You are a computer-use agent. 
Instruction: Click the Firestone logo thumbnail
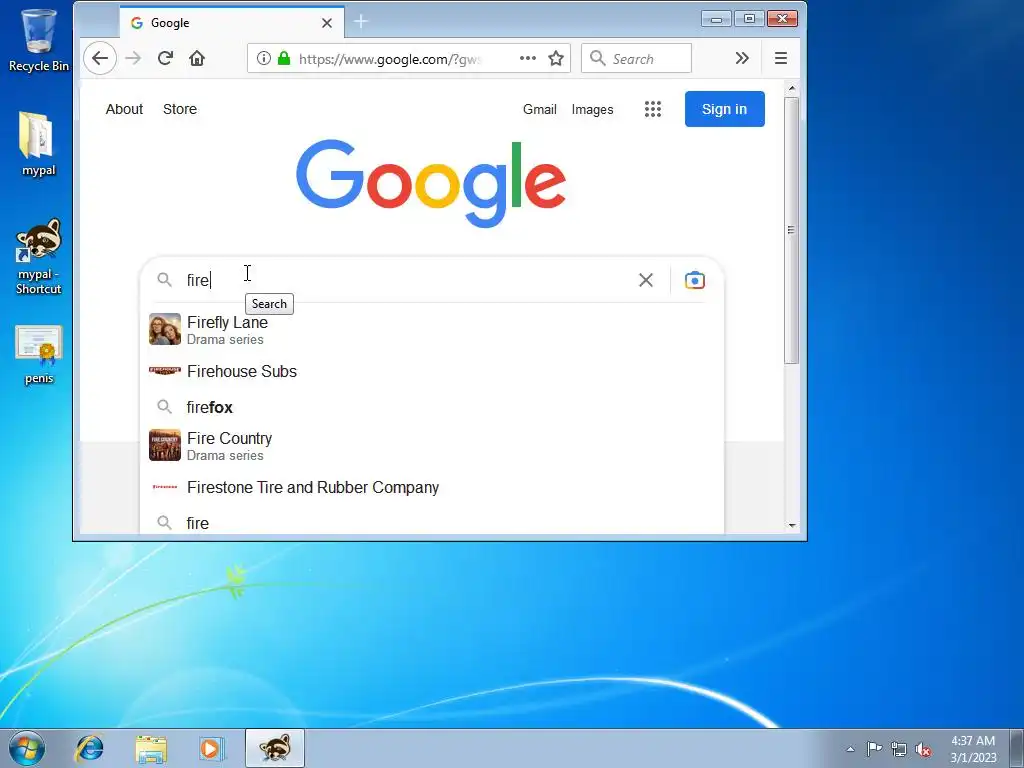click(165, 487)
